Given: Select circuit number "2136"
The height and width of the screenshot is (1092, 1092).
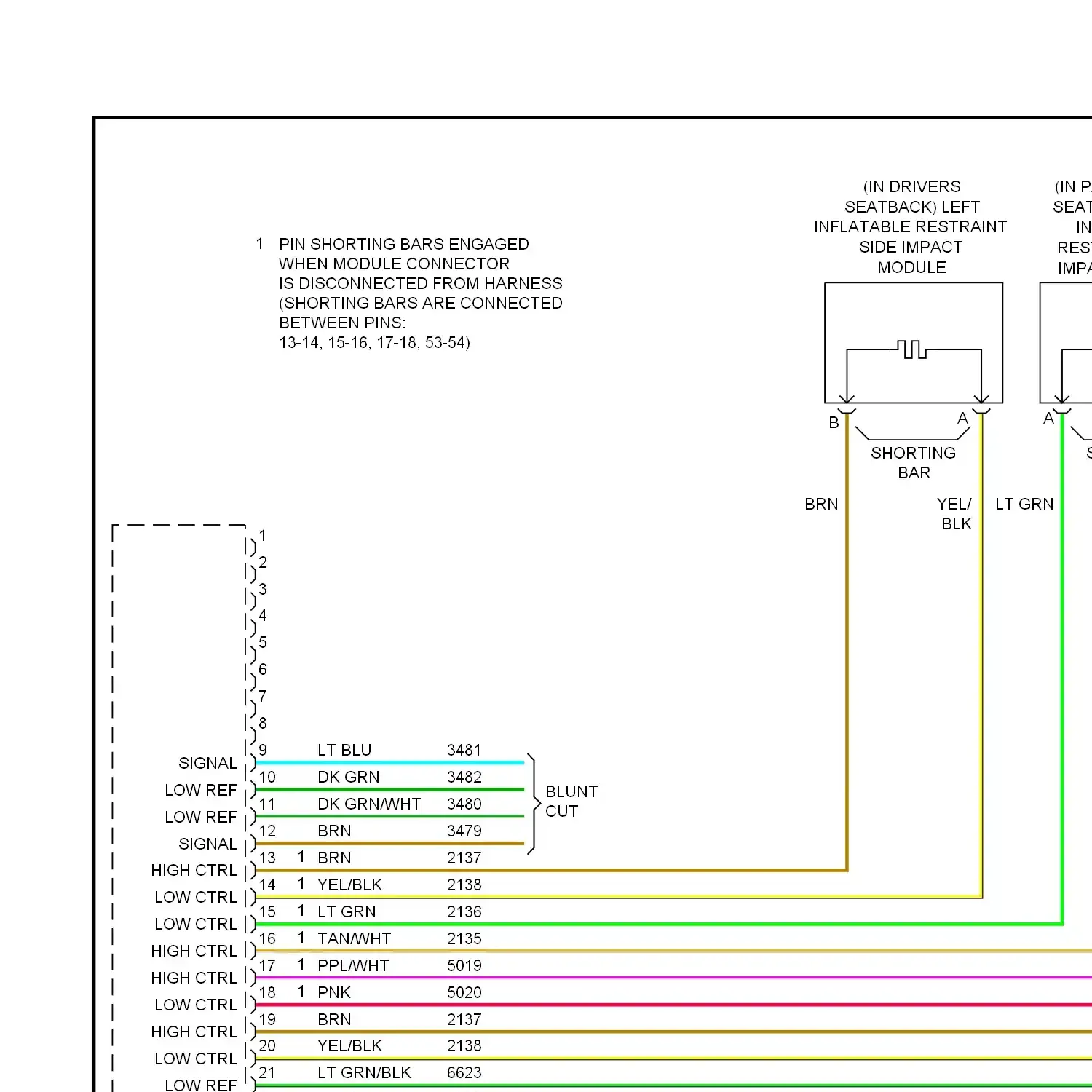Looking at the screenshot, I should 464,911.
